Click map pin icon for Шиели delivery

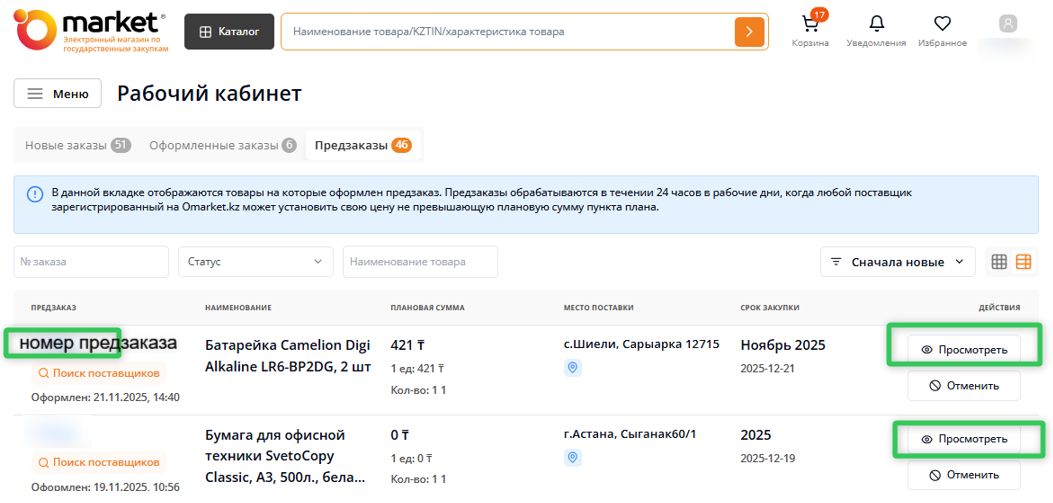(573, 368)
